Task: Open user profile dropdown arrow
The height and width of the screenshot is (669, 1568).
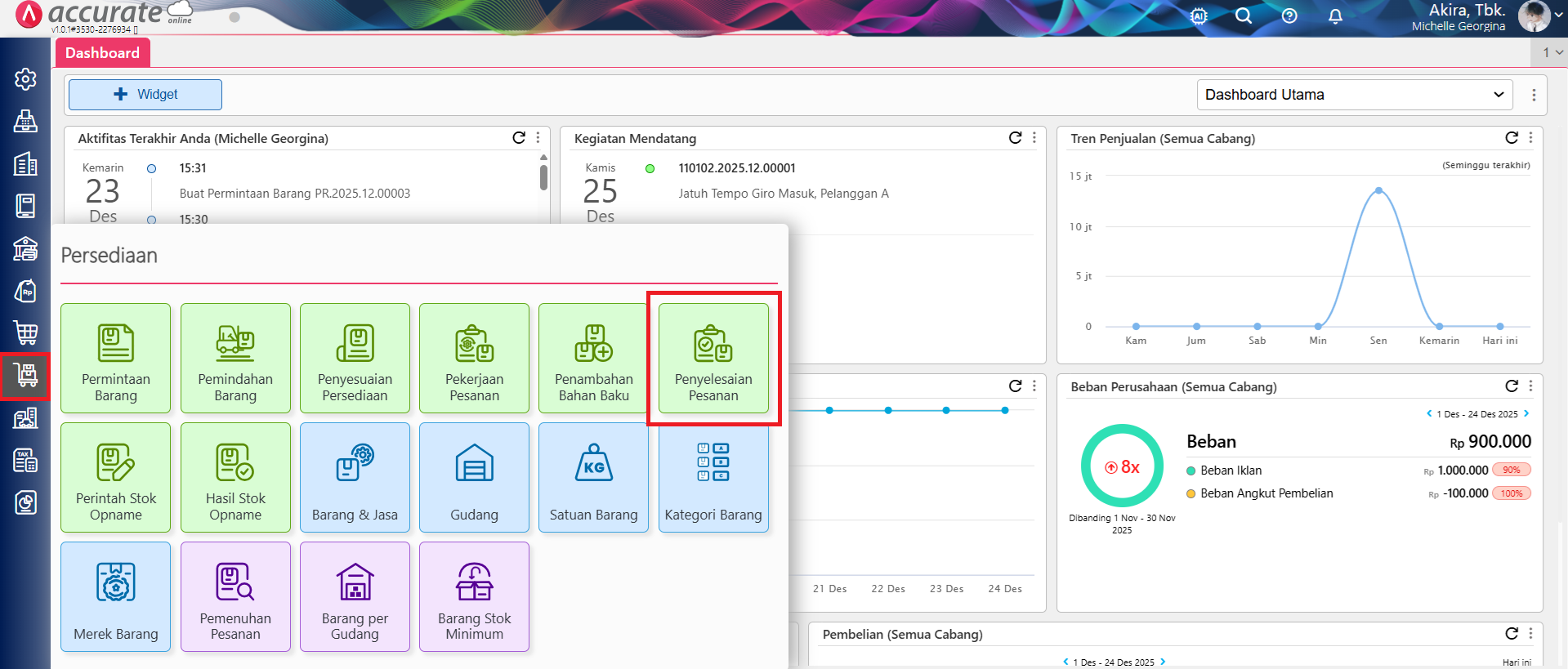Action: (x=1558, y=15)
